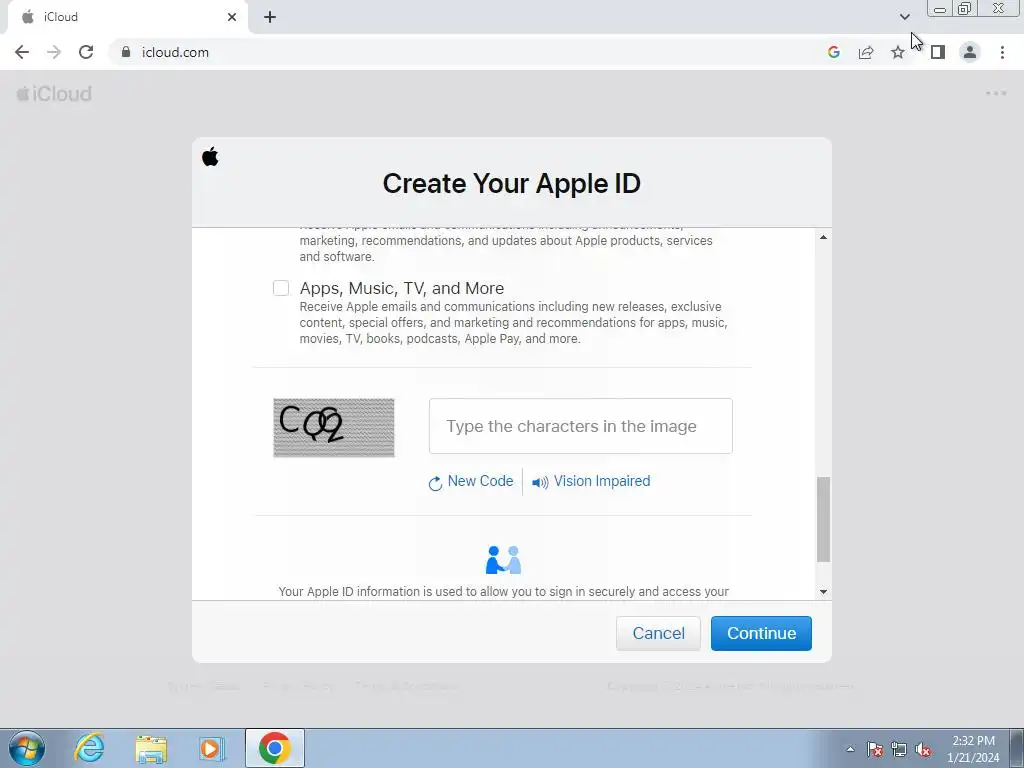Click the captcha image
The width and height of the screenshot is (1024, 768).
point(334,427)
